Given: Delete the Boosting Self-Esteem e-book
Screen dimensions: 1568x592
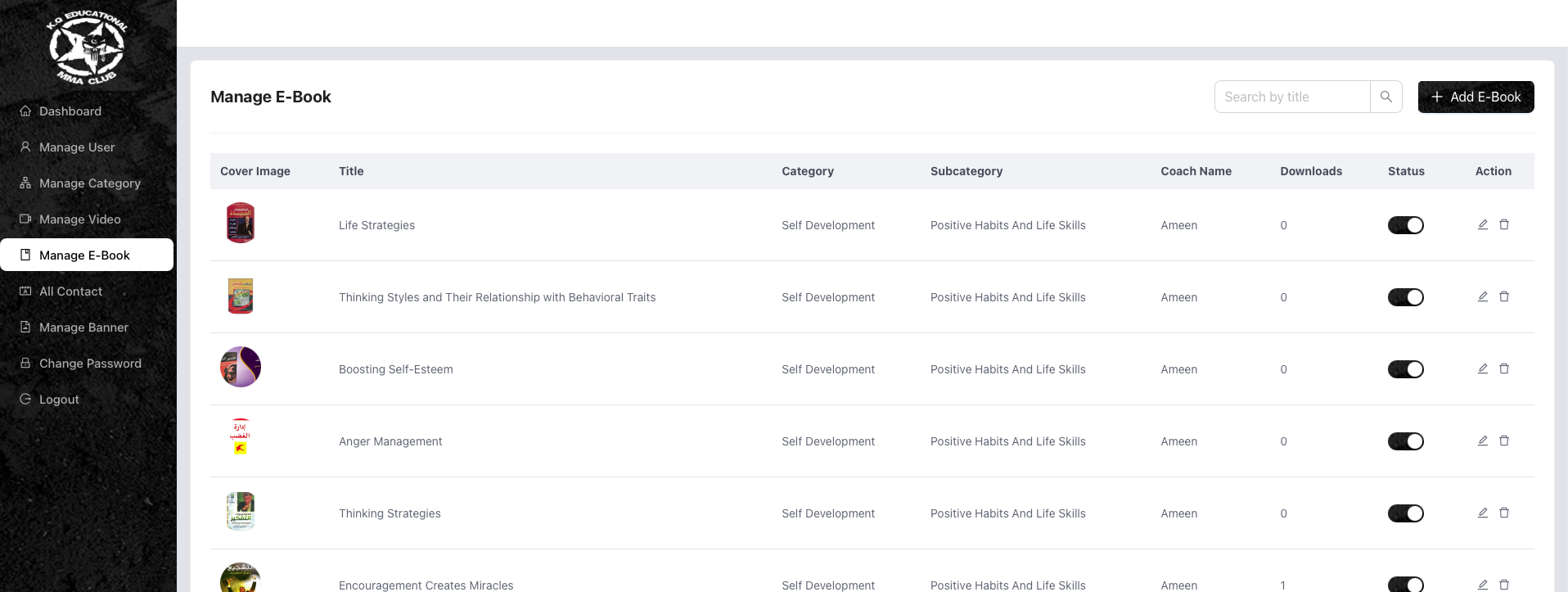Looking at the screenshot, I should tap(1503, 368).
